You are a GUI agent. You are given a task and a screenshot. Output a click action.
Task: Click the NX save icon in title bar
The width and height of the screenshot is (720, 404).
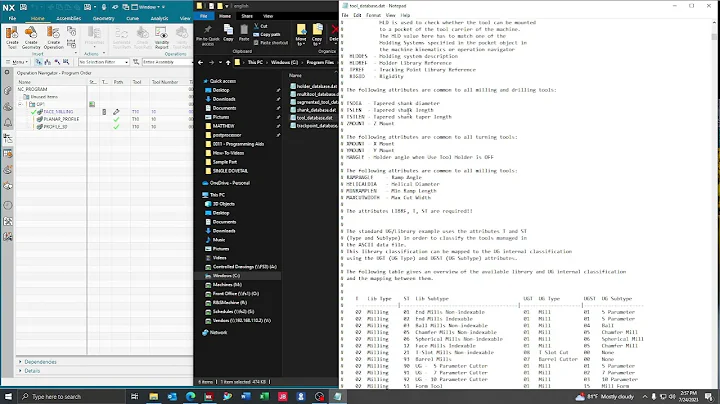[x=23, y=7]
